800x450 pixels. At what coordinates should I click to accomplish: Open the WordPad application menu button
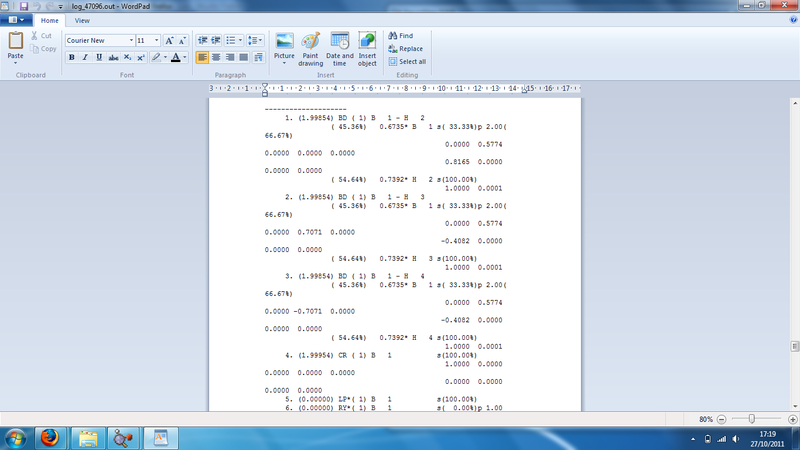(x=16, y=20)
